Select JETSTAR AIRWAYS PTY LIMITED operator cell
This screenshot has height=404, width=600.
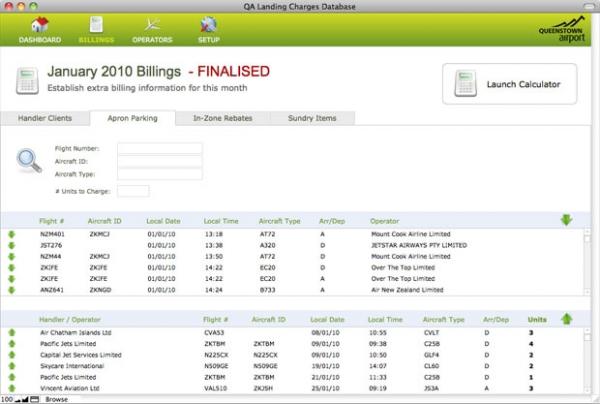click(419, 245)
